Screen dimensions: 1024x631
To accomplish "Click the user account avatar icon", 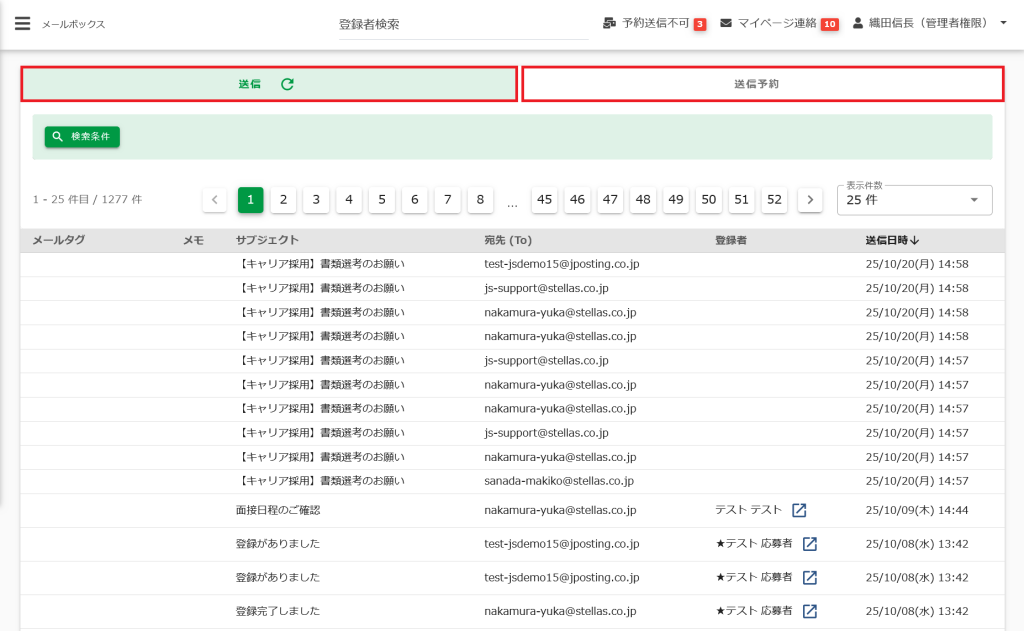I will (x=858, y=23).
